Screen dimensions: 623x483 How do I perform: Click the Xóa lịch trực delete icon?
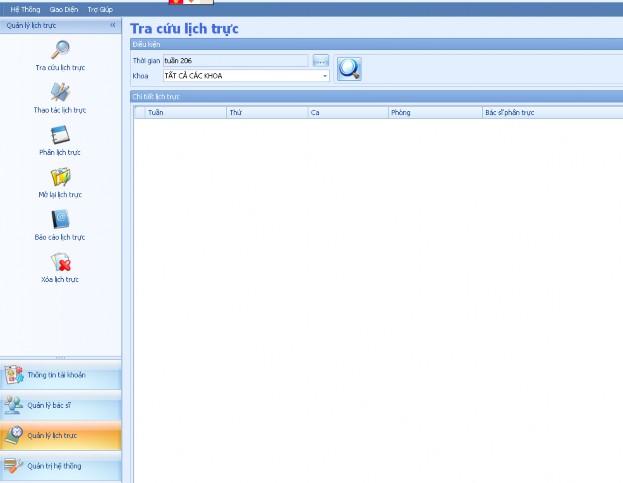(x=60, y=263)
